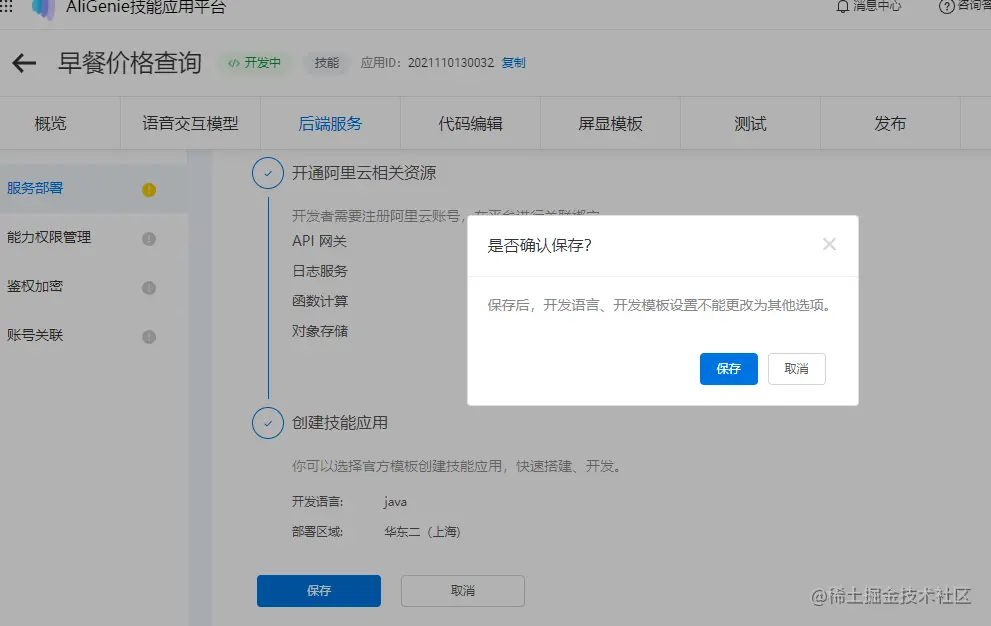This screenshot has height=626, width=991.
Task: Switch to the 概览 tab
Action: [x=51, y=123]
